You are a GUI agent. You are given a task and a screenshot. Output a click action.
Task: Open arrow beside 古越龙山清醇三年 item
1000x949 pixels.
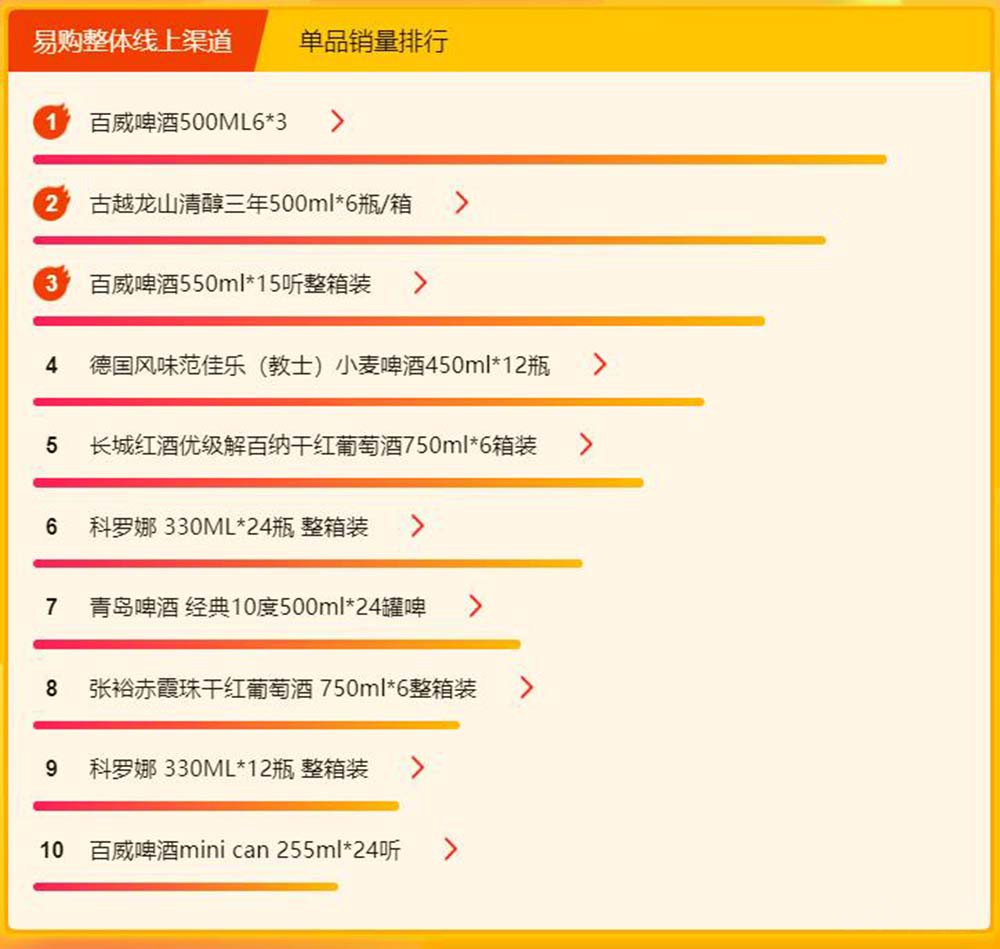pos(461,203)
